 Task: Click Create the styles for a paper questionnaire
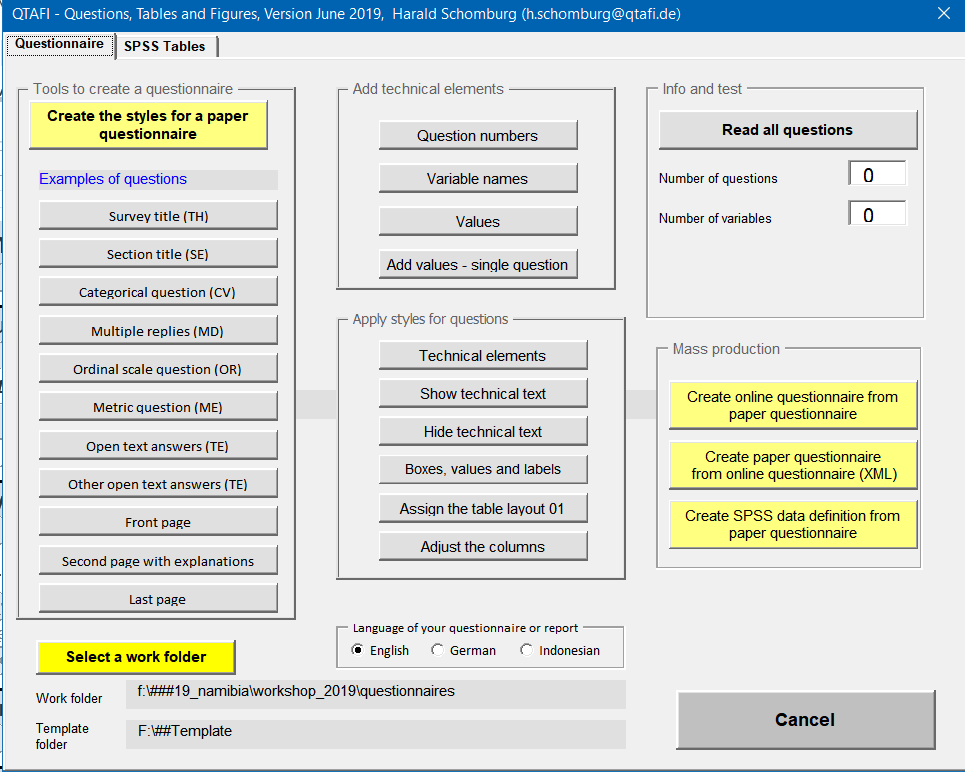point(148,125)
